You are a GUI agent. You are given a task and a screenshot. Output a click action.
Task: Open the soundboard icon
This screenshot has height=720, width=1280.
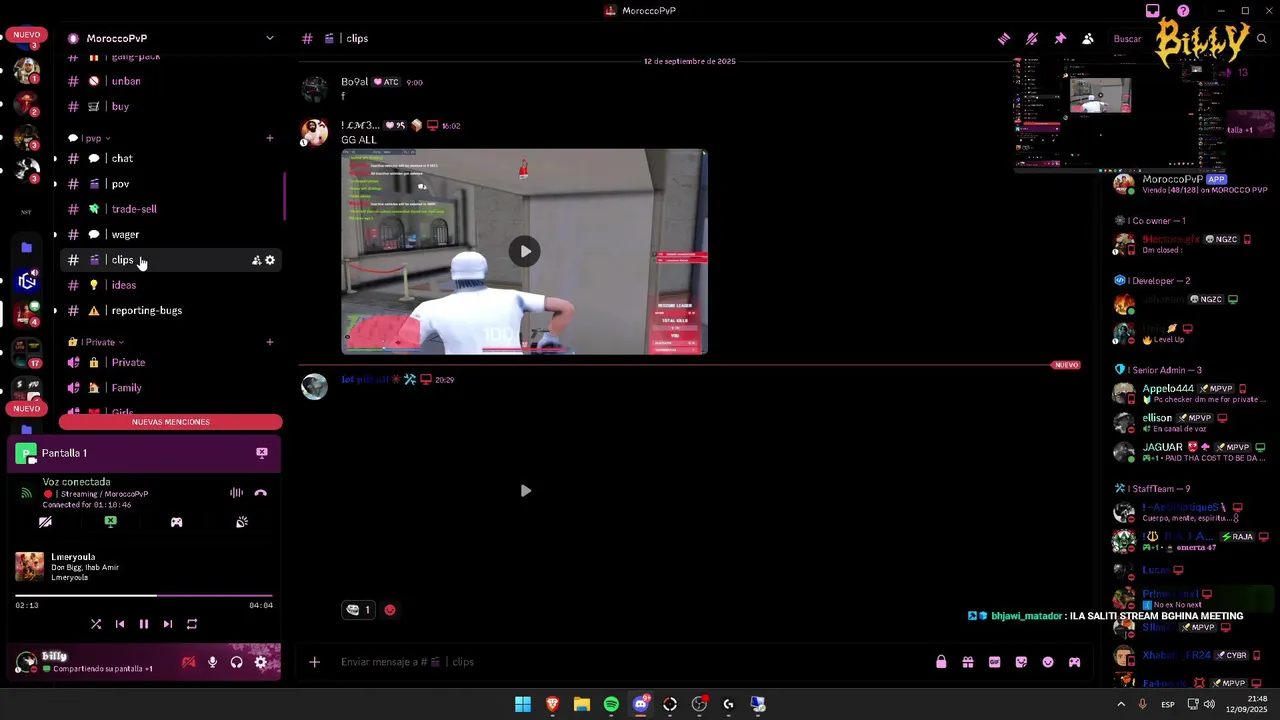[242, 522]
